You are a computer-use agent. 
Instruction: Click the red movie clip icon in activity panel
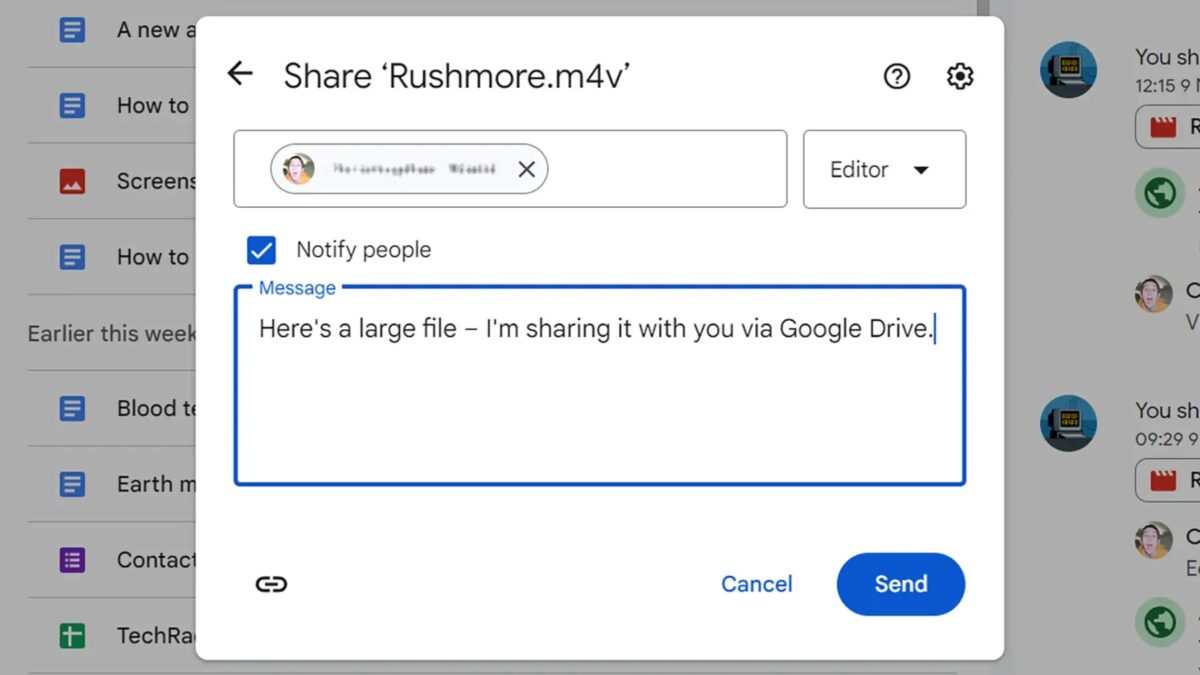(1166, 127)
